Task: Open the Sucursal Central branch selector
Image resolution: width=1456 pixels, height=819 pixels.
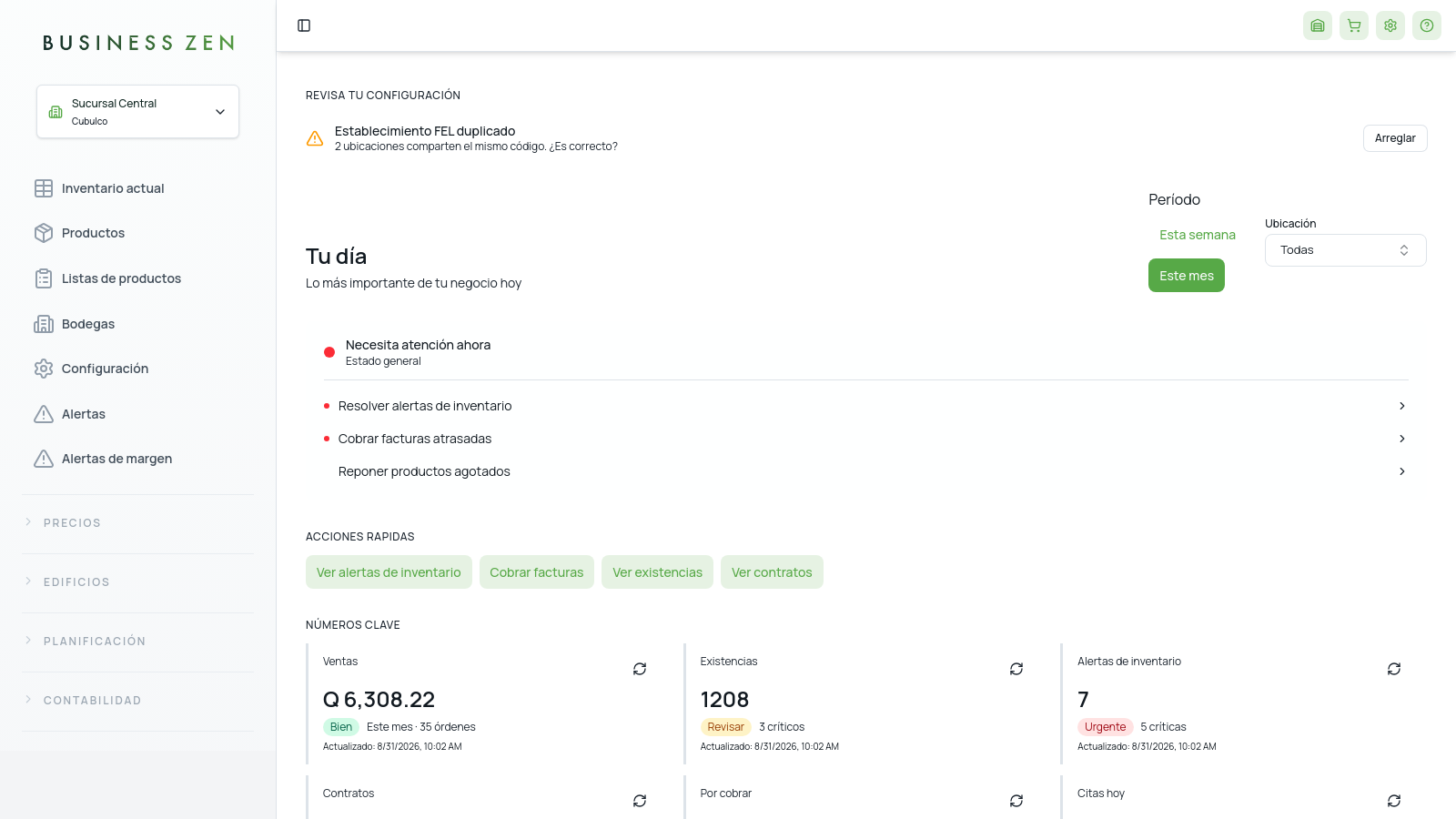Action: click(137, 112)
